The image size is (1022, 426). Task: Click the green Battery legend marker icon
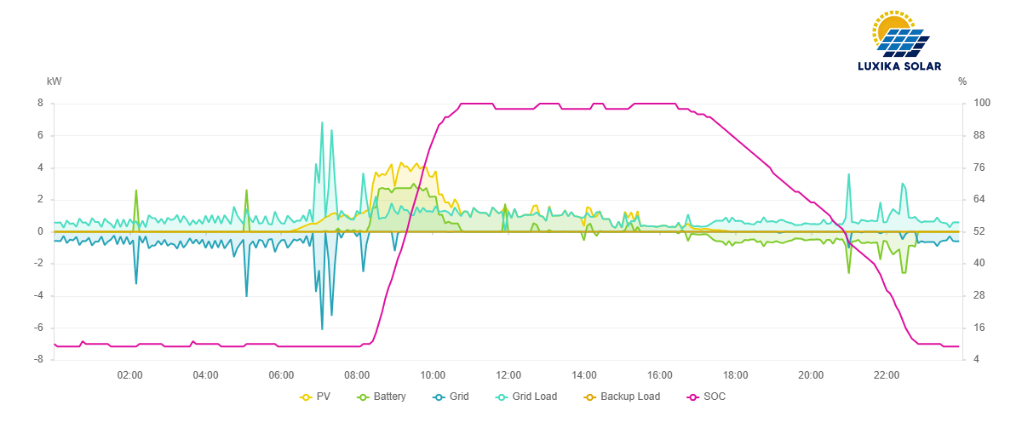point(361,397)
